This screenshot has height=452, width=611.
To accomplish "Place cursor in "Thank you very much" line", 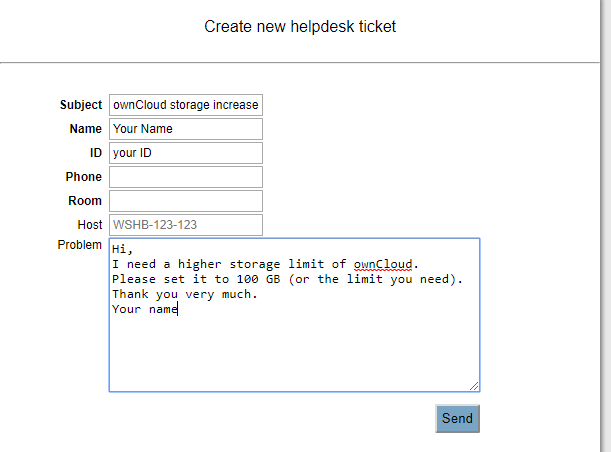I will click(x=185, y=295).
